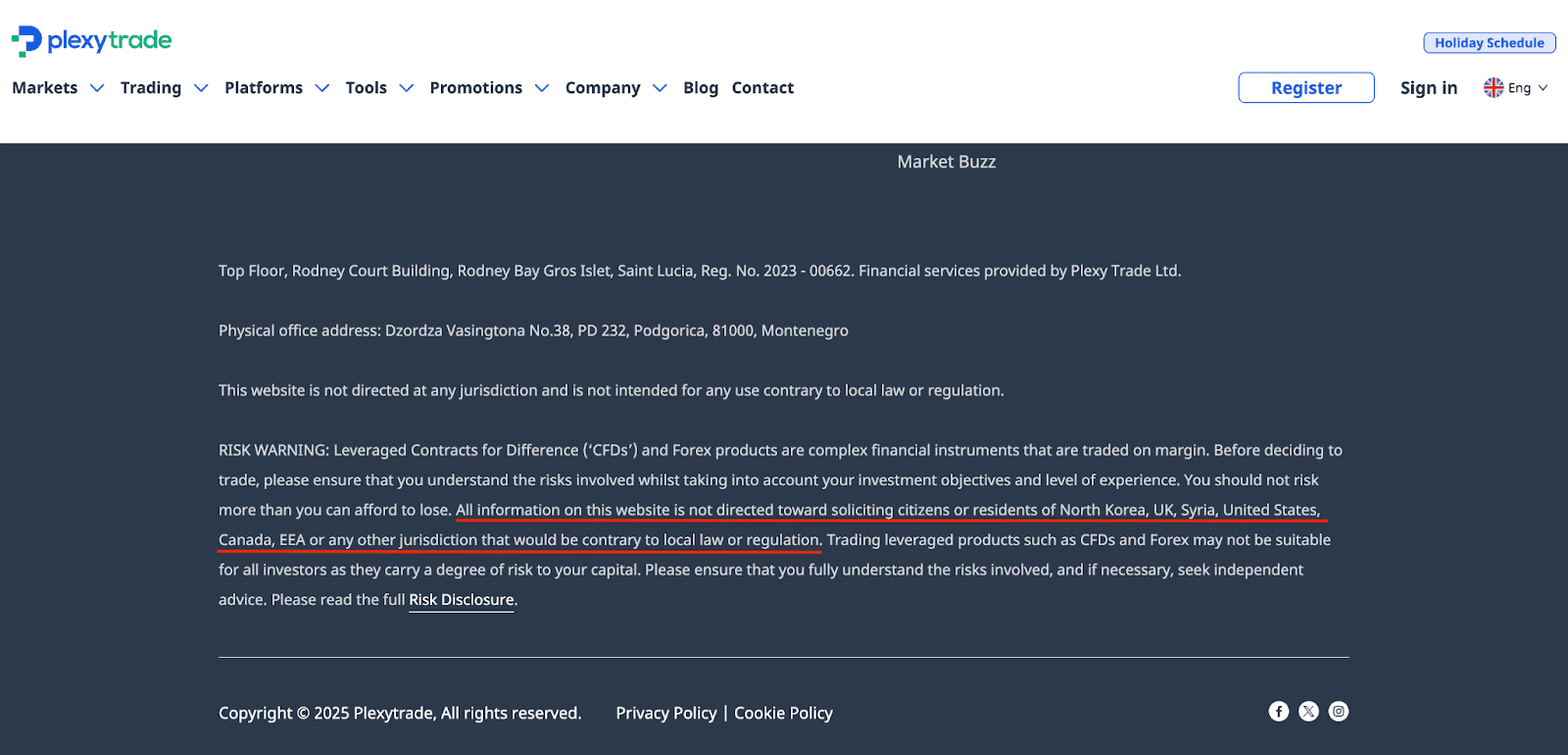The height and width of the screenshot is (755, 1568).
Task: Open the Holiday Schedule badge
Action: coord(1490,43)
